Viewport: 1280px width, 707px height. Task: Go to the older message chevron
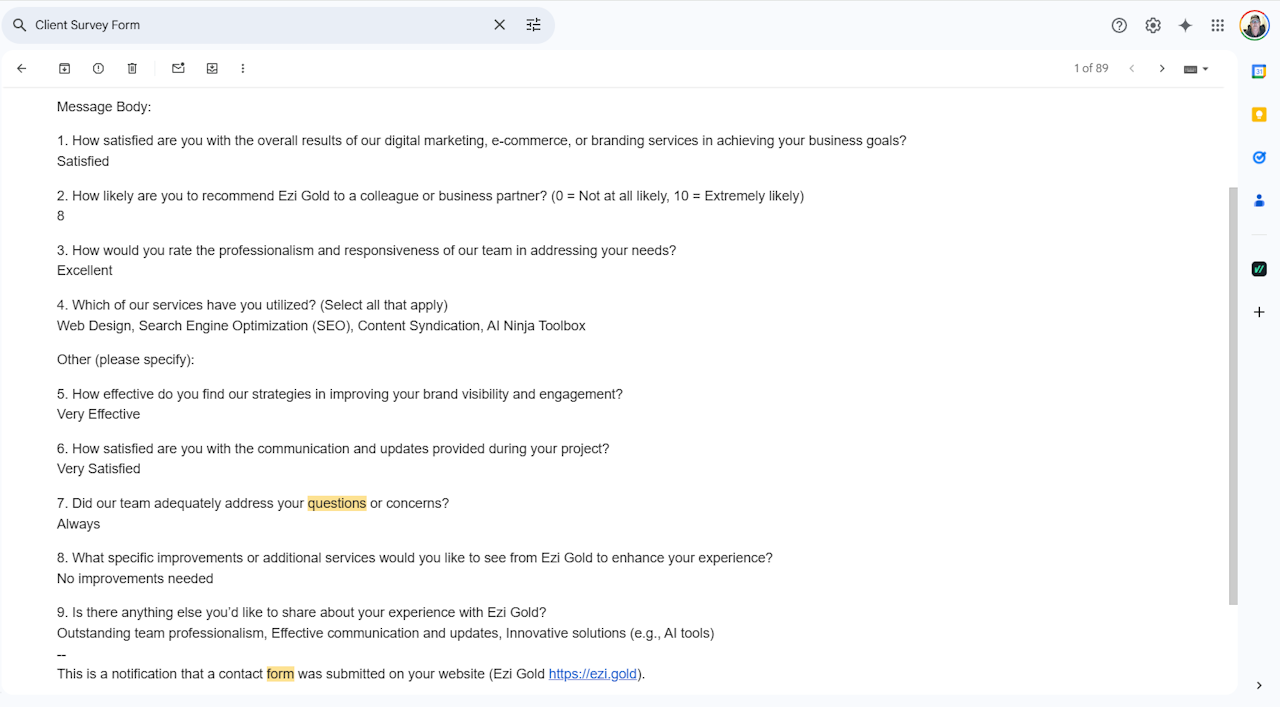click(x=1162, y=69)
